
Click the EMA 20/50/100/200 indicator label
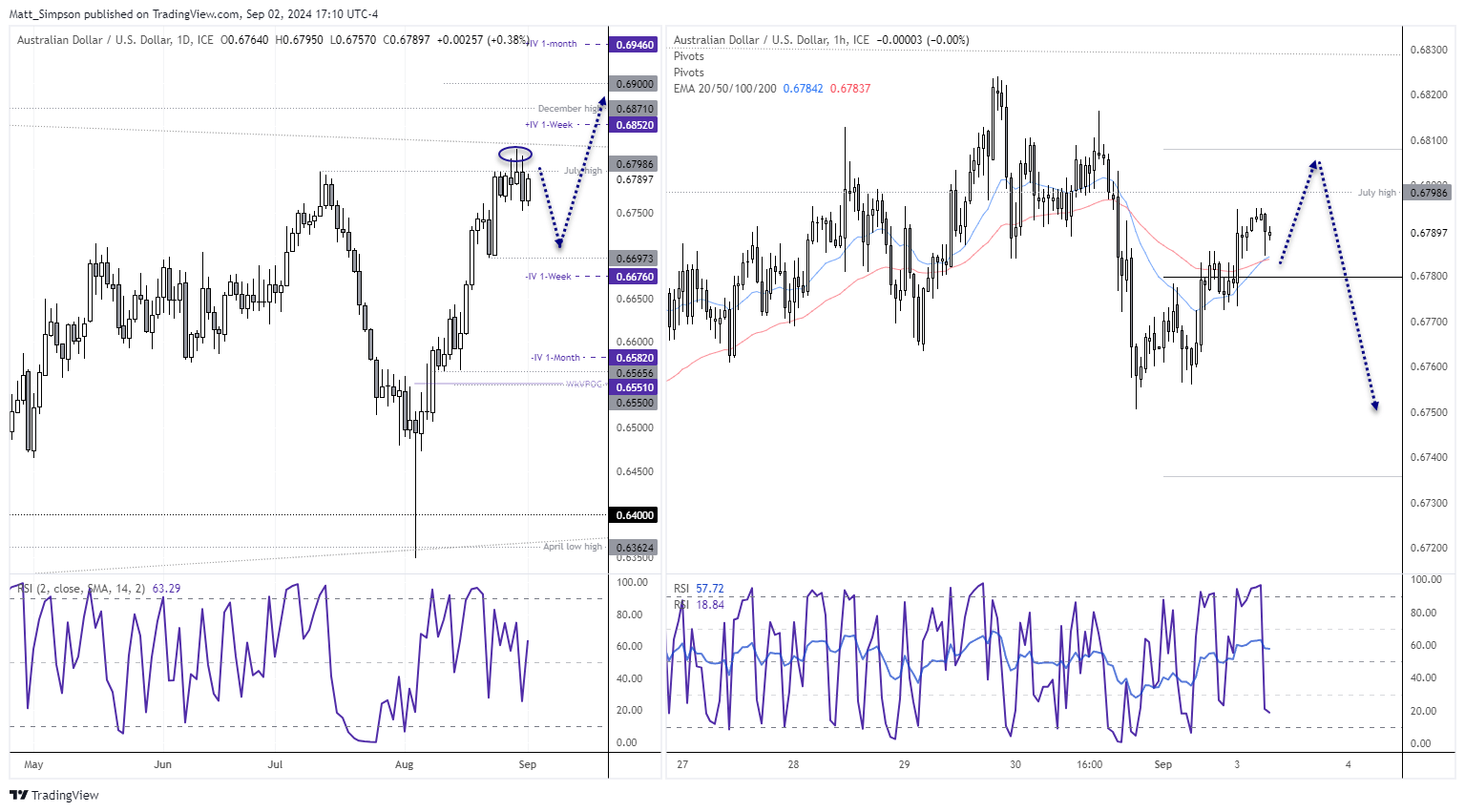pos(724,89)
